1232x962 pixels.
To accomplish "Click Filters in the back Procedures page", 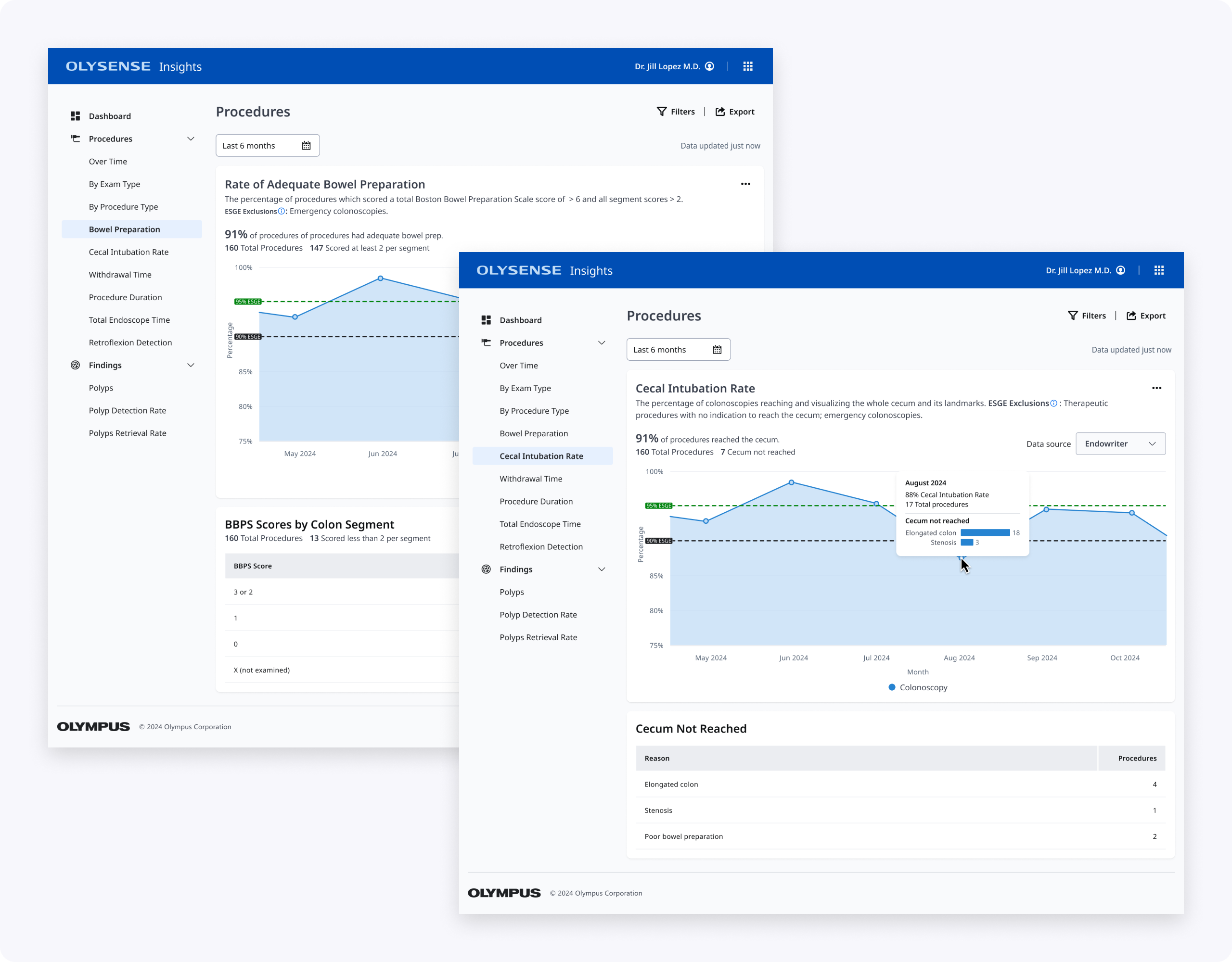I will (675, 112).
